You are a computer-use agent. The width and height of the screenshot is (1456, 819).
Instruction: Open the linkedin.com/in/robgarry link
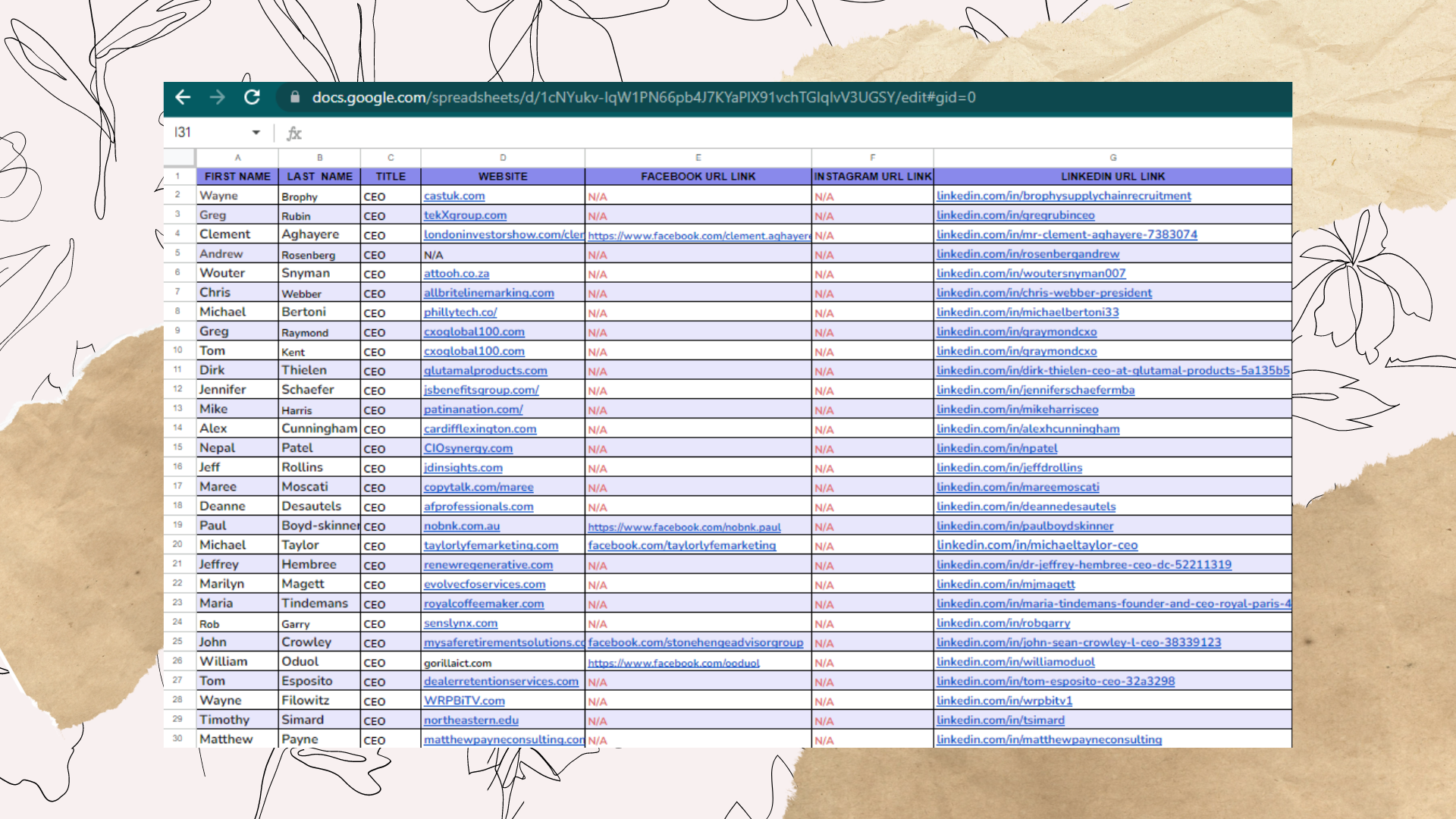click(1003, 623)
